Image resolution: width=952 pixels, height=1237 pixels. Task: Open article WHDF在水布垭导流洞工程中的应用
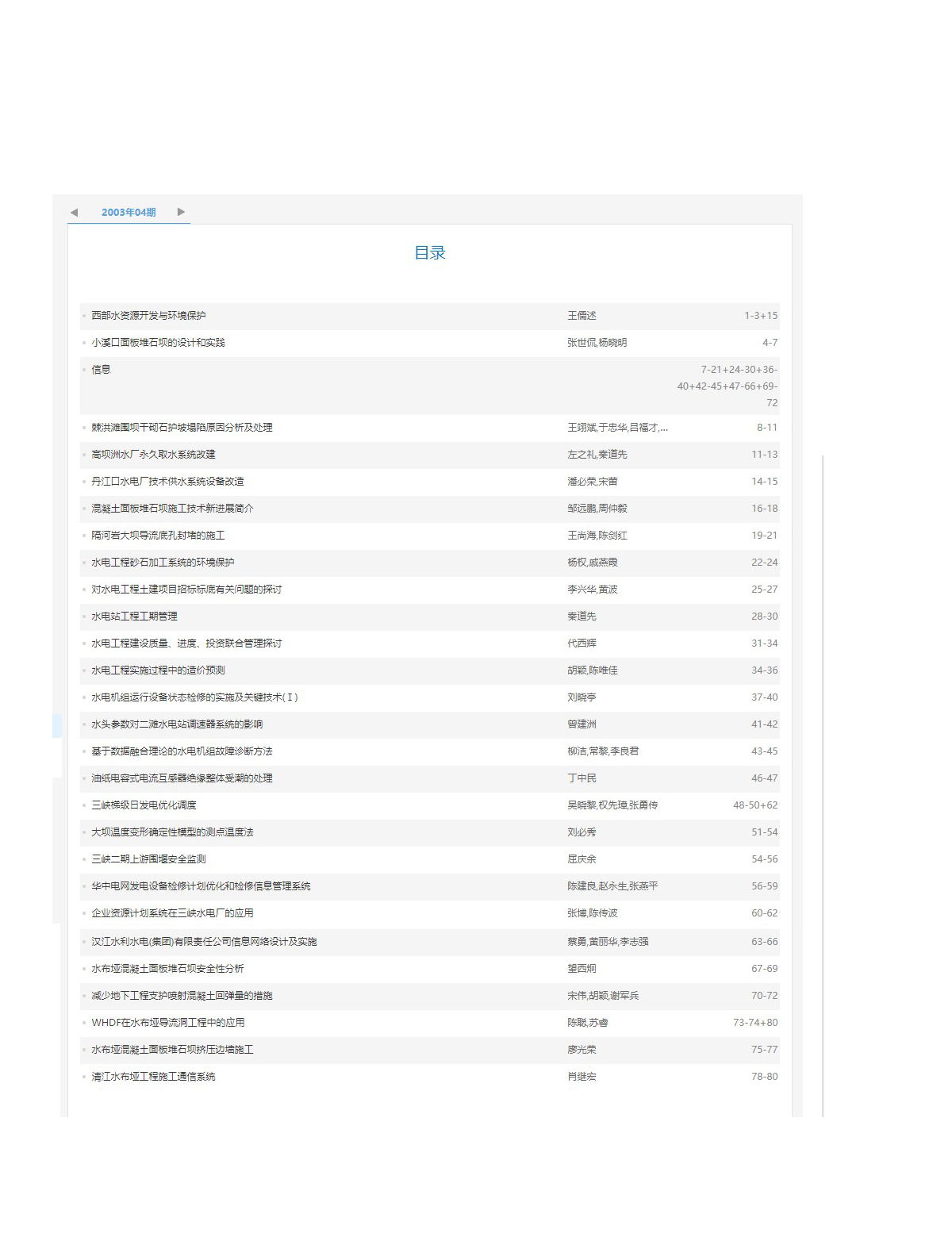[168, 1023]
